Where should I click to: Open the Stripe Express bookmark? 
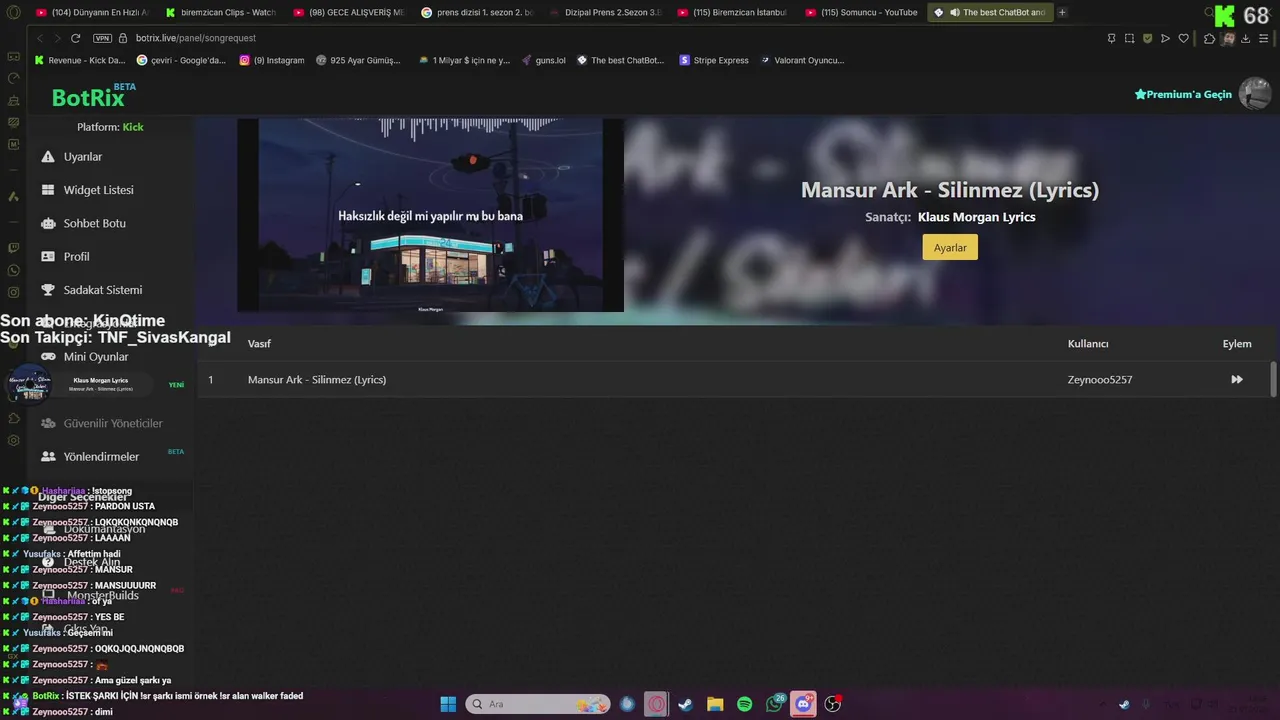(714, 60)
